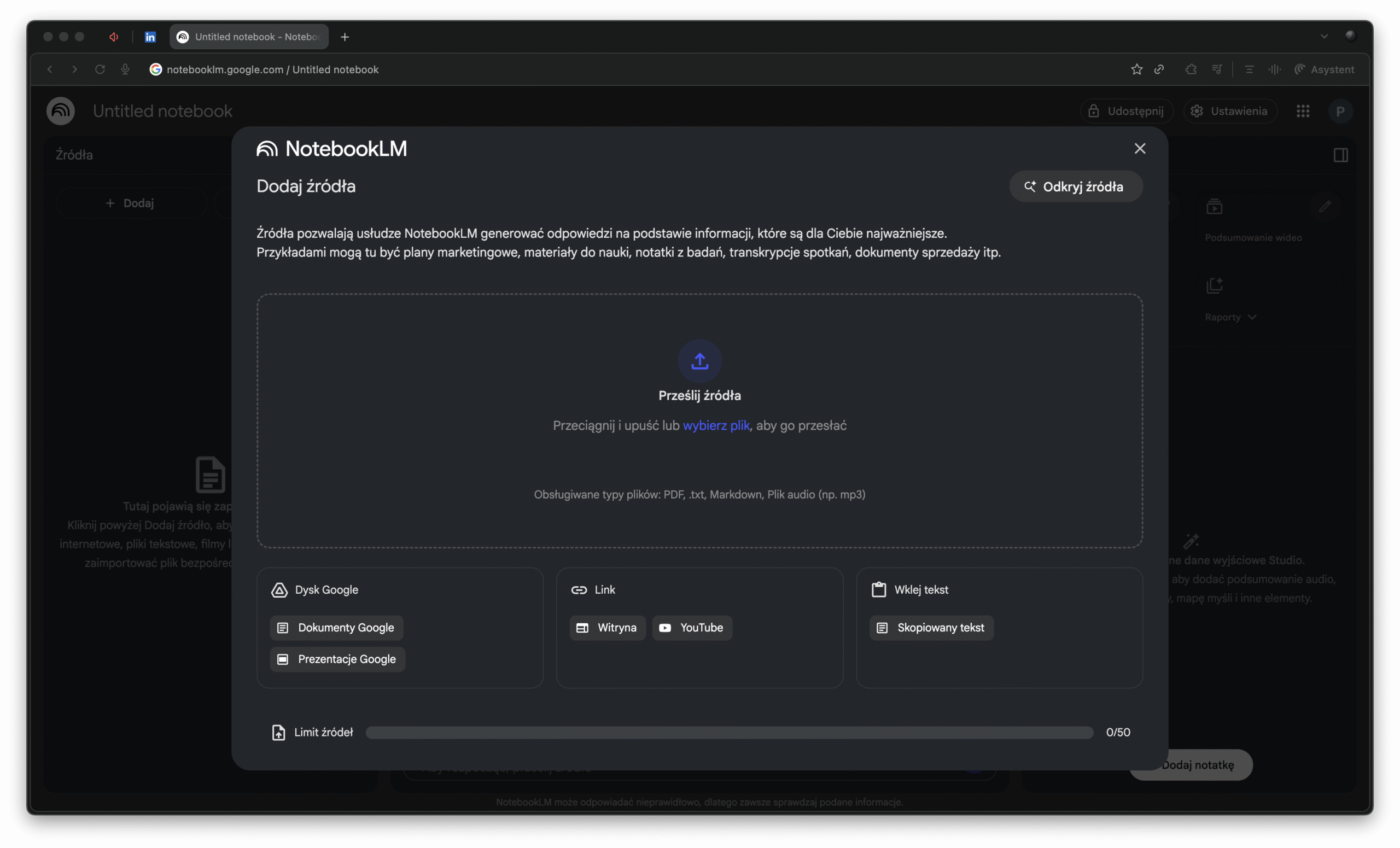Reload the page with refresh icon

[x=100, y=69]
